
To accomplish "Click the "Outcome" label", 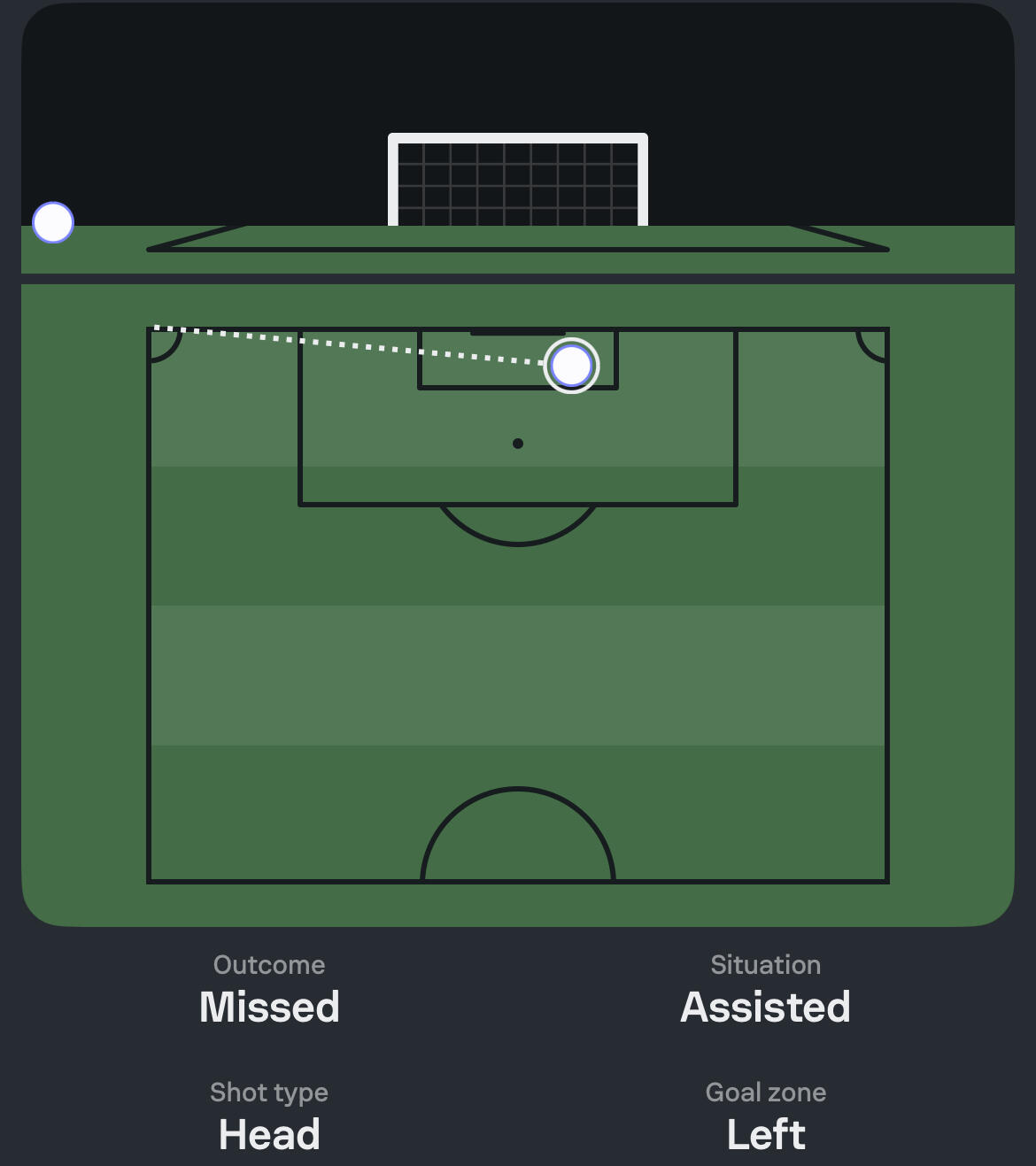I will 269,965.
